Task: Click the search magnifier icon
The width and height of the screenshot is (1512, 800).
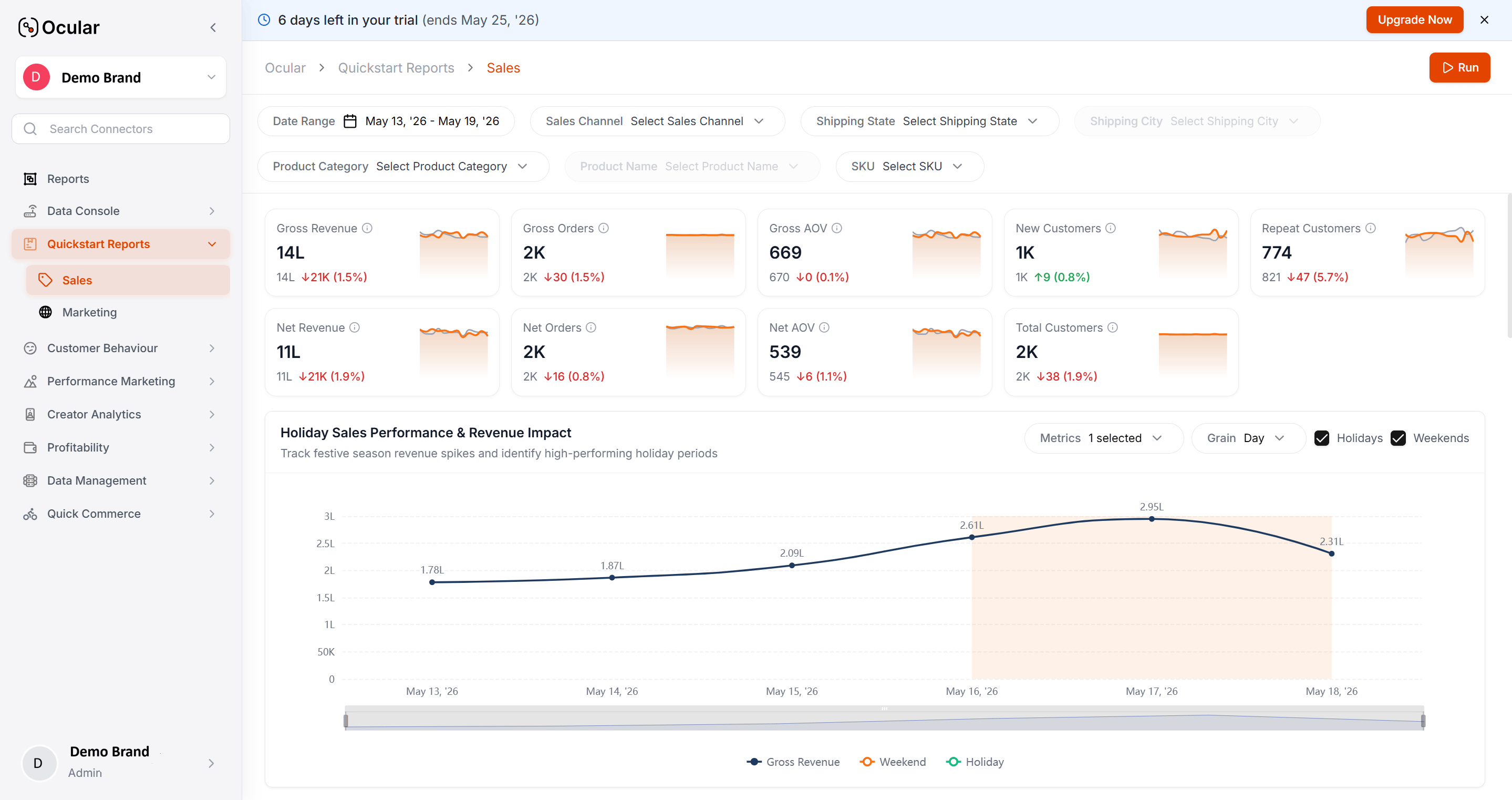Action: pos(30,129)
